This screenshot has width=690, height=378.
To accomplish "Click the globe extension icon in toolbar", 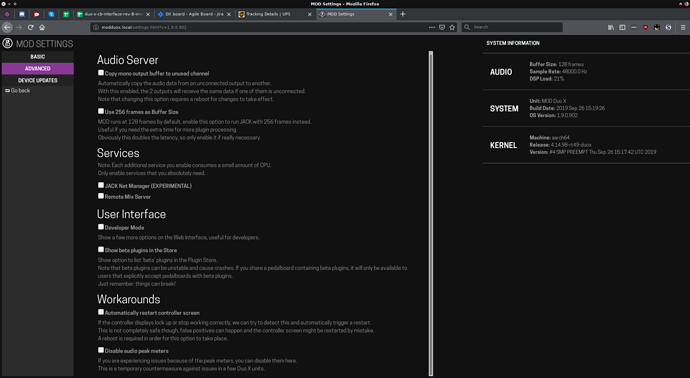I will (668, 27).
